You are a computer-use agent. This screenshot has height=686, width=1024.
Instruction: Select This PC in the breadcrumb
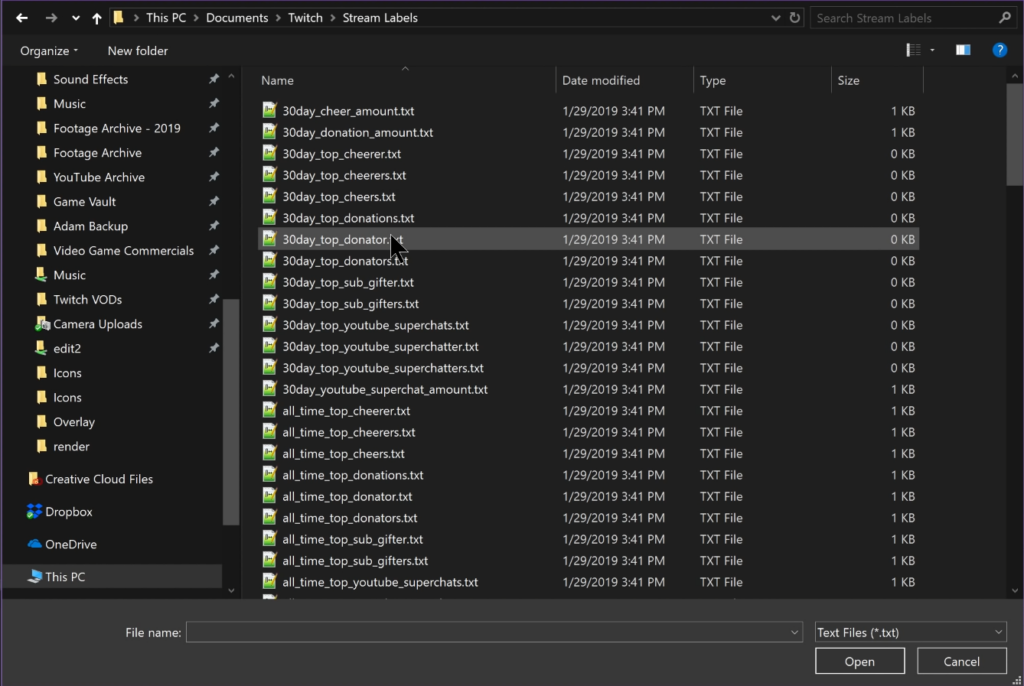click(x=166, y=18)
